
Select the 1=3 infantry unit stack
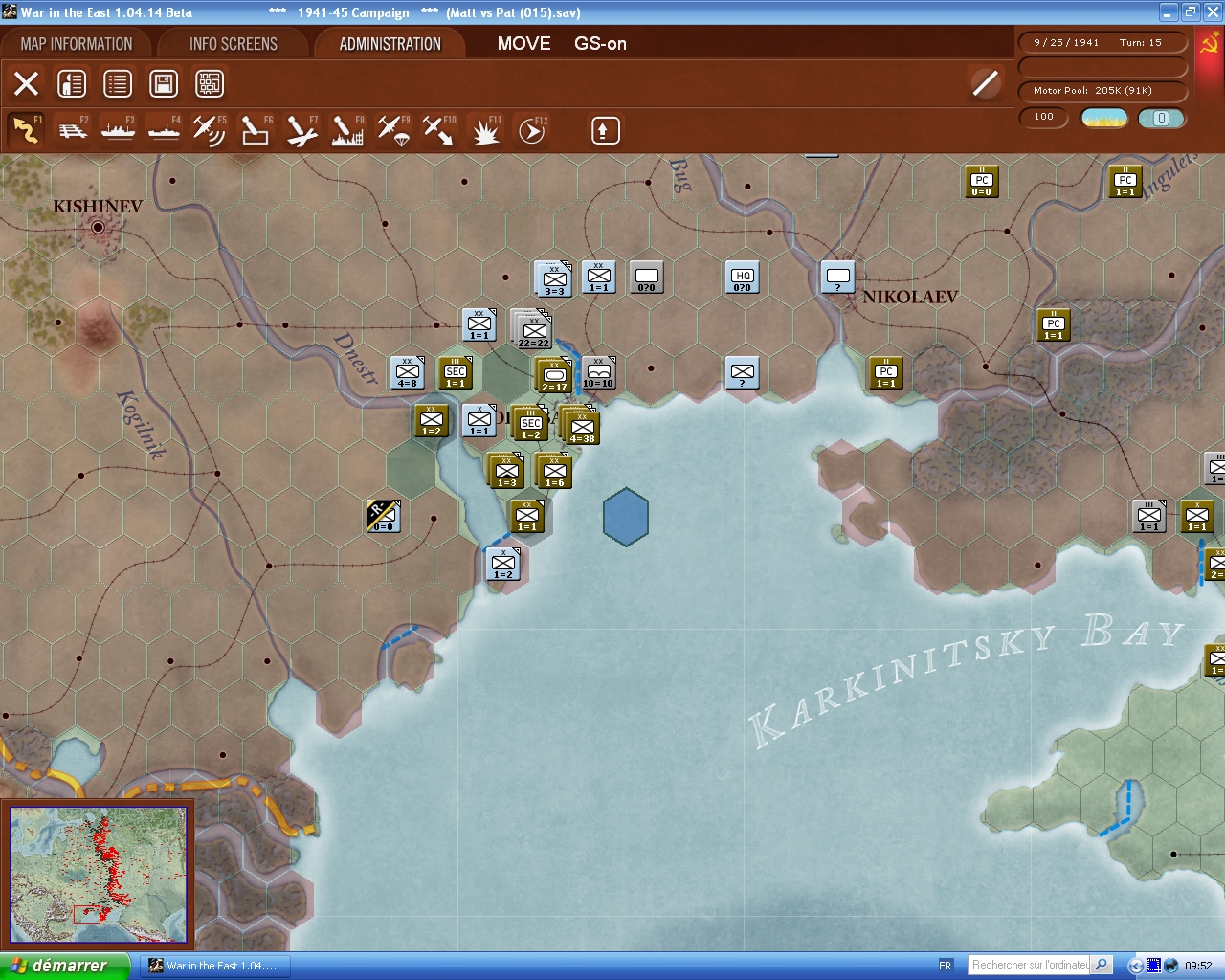(506, 471)
